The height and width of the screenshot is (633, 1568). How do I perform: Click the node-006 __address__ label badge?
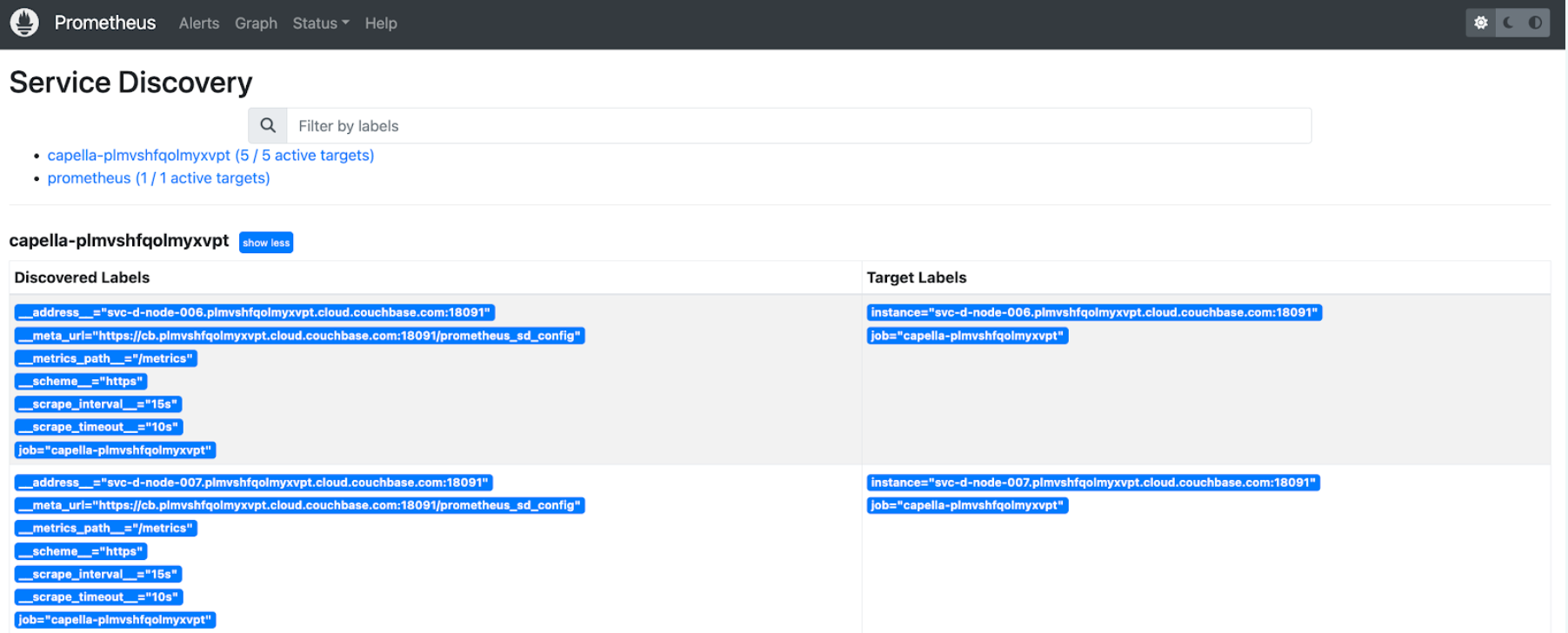255,312
